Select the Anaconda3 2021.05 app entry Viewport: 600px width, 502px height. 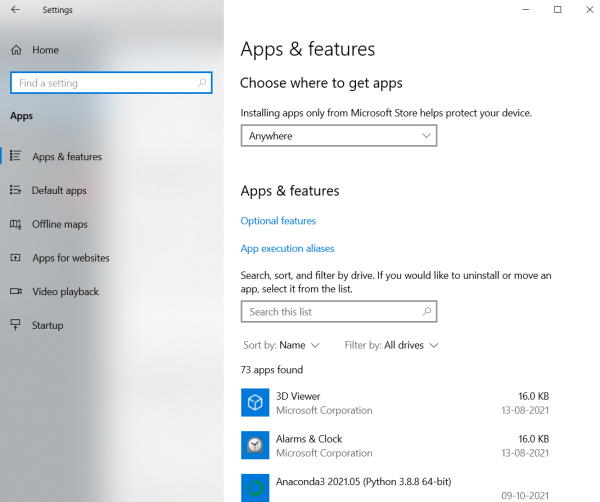[395, 488]
